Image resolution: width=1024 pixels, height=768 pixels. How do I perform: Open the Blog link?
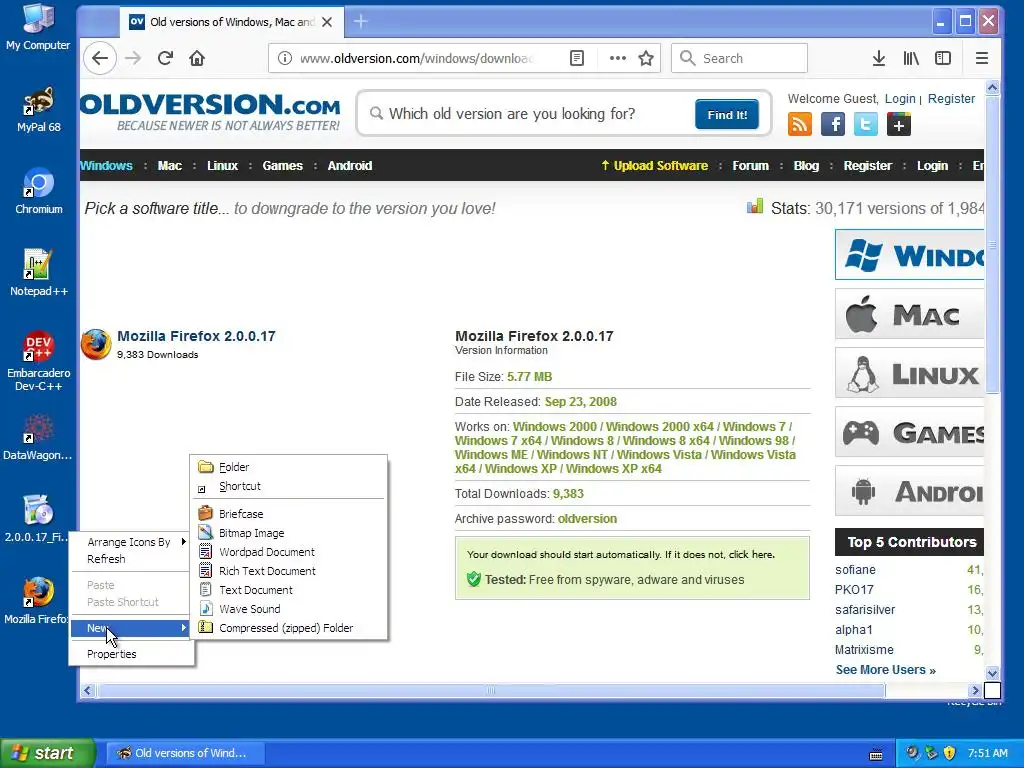[x=806, y=166]
